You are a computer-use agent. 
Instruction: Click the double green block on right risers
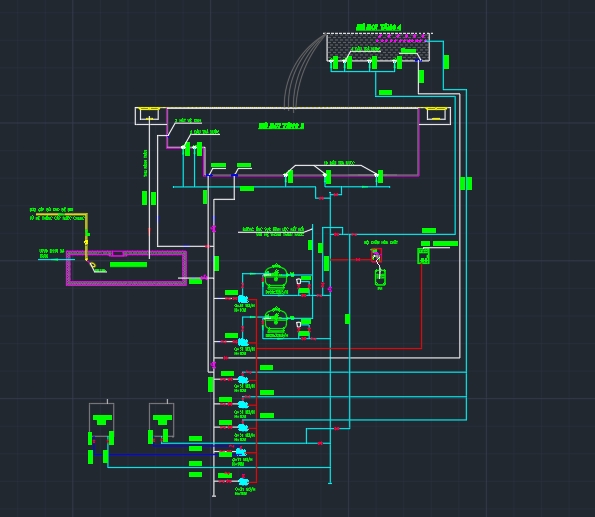coord(466,184)
